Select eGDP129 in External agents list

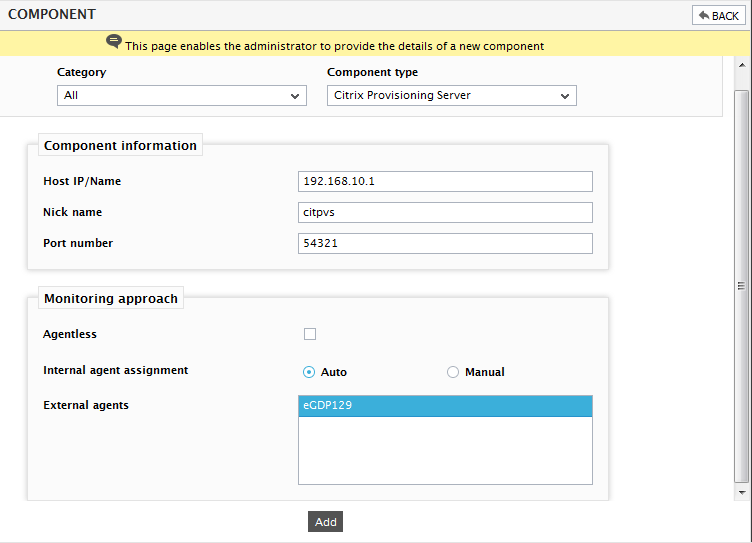[445, 406]
